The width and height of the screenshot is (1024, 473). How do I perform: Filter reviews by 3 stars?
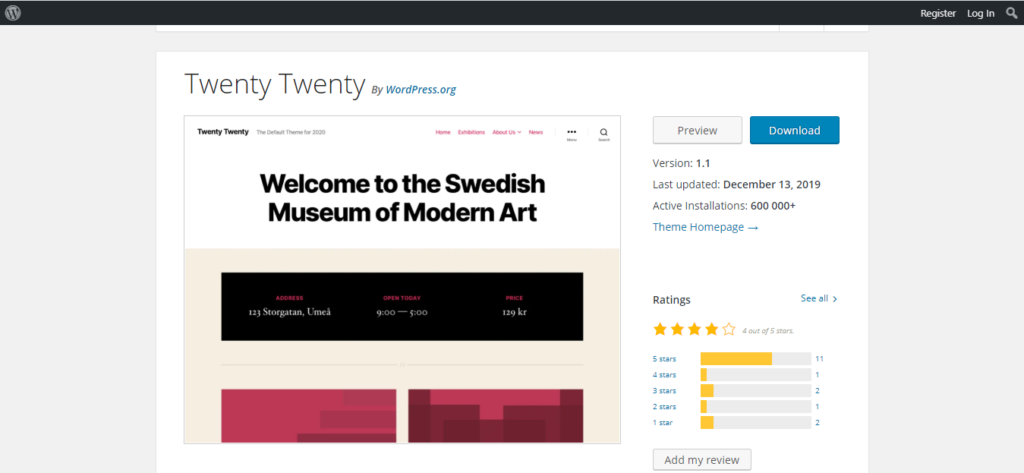tap(664, 391)
